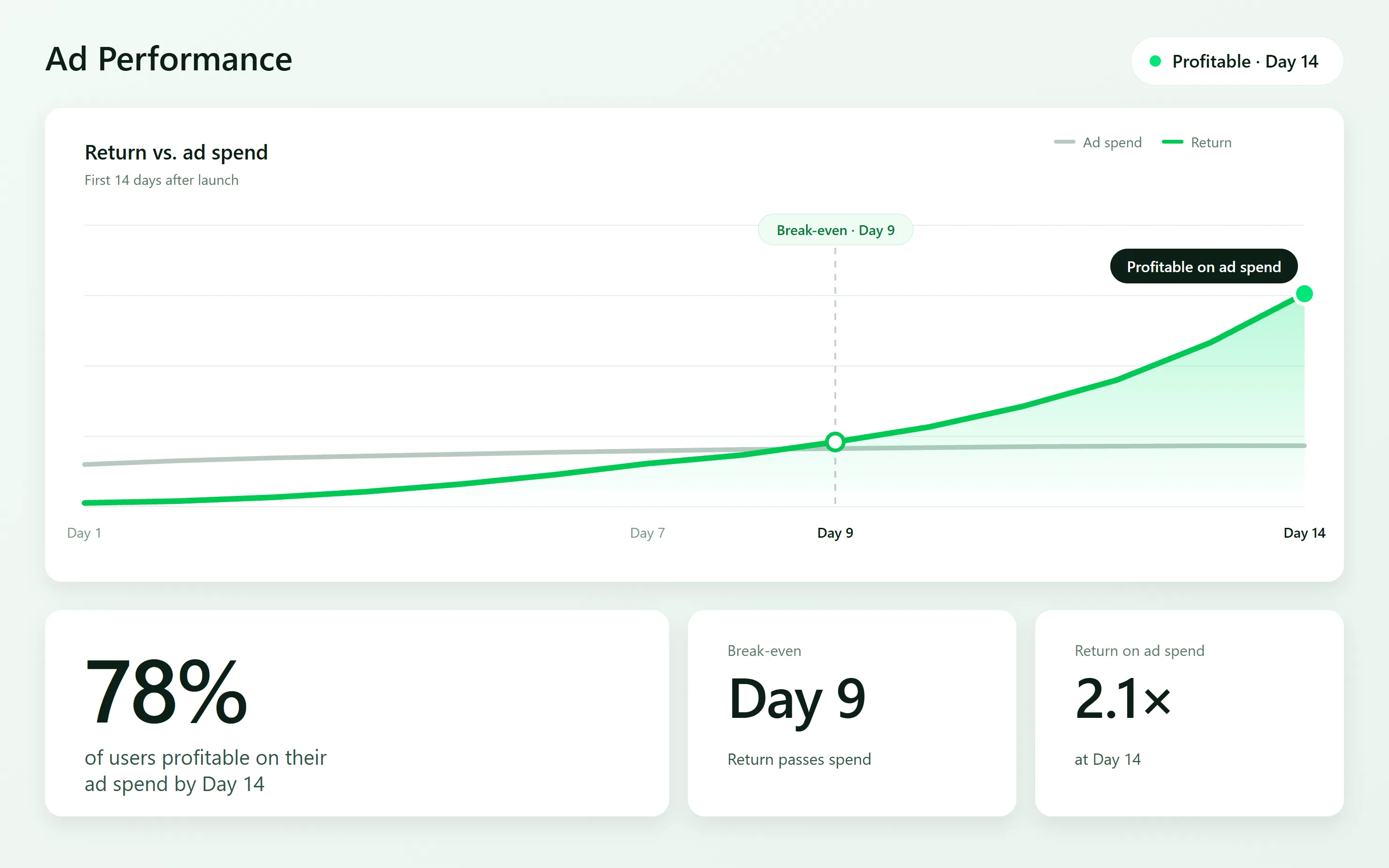Image resolution: width=1389 pixels, height=868 pixels.
Task: Toggle the Ad spend legend entry
Action: [x=1098, y=142]
